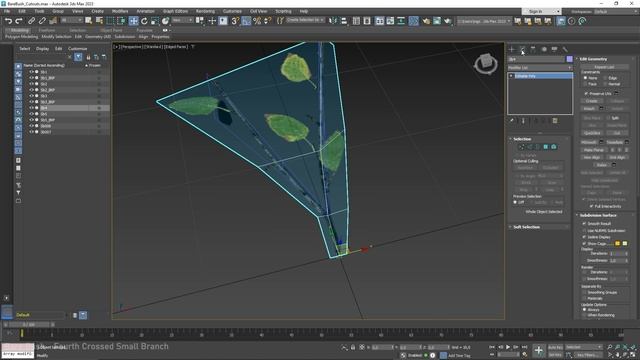Click the Repeat Last button

click(604, 67)
